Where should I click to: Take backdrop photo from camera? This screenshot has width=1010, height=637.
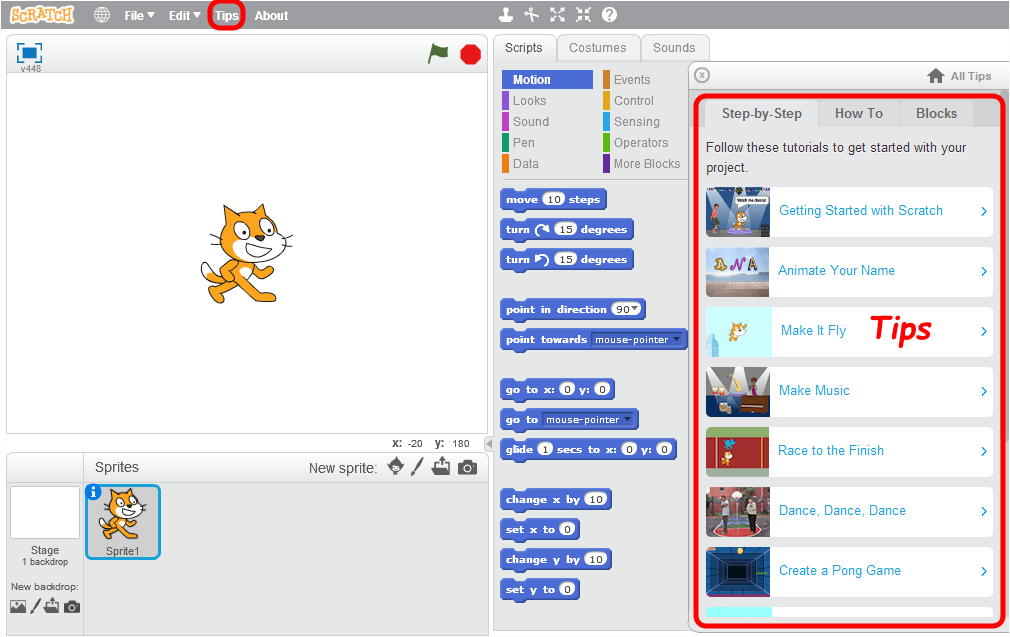click(72, 607)
